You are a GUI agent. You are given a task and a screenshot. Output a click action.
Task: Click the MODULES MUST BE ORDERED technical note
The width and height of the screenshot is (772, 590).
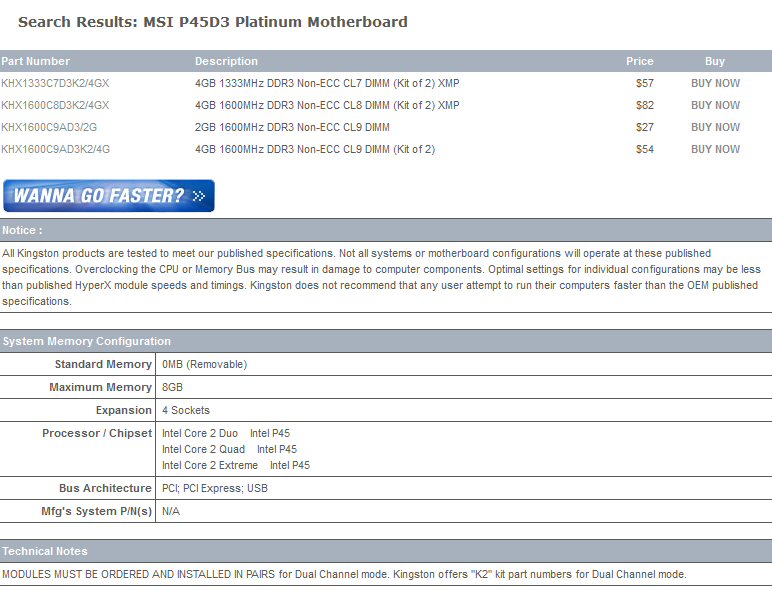point(344,574)
